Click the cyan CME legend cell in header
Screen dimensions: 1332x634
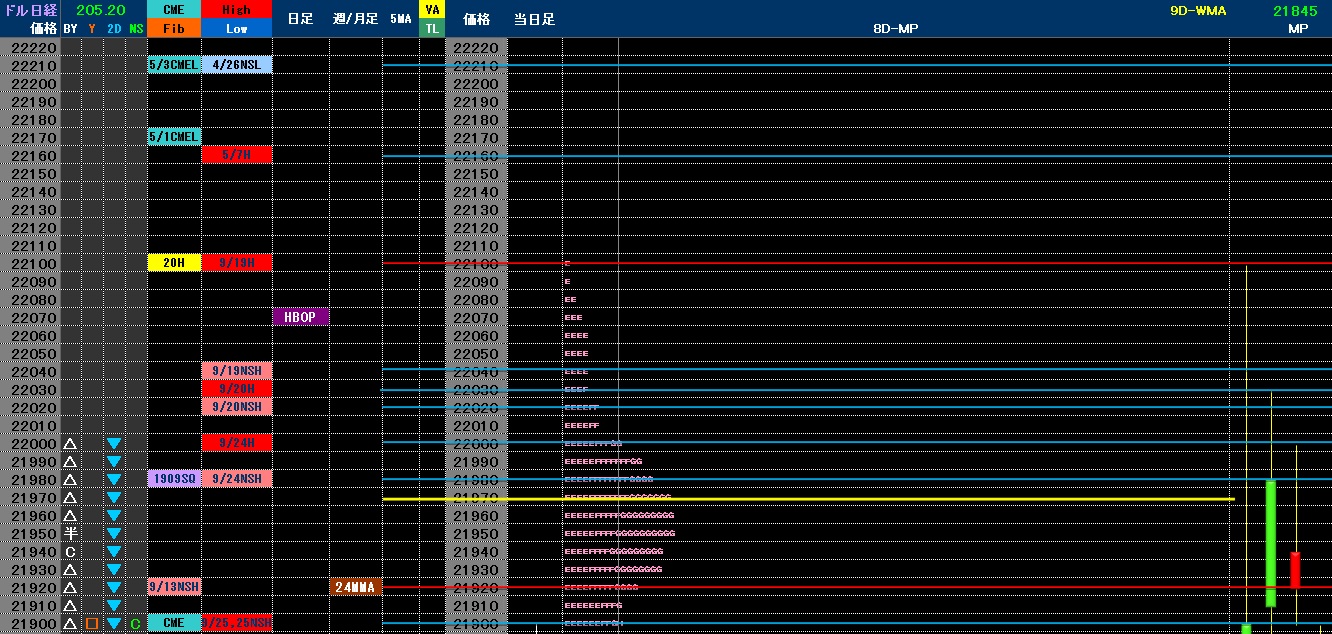click(x=174, y=10)
